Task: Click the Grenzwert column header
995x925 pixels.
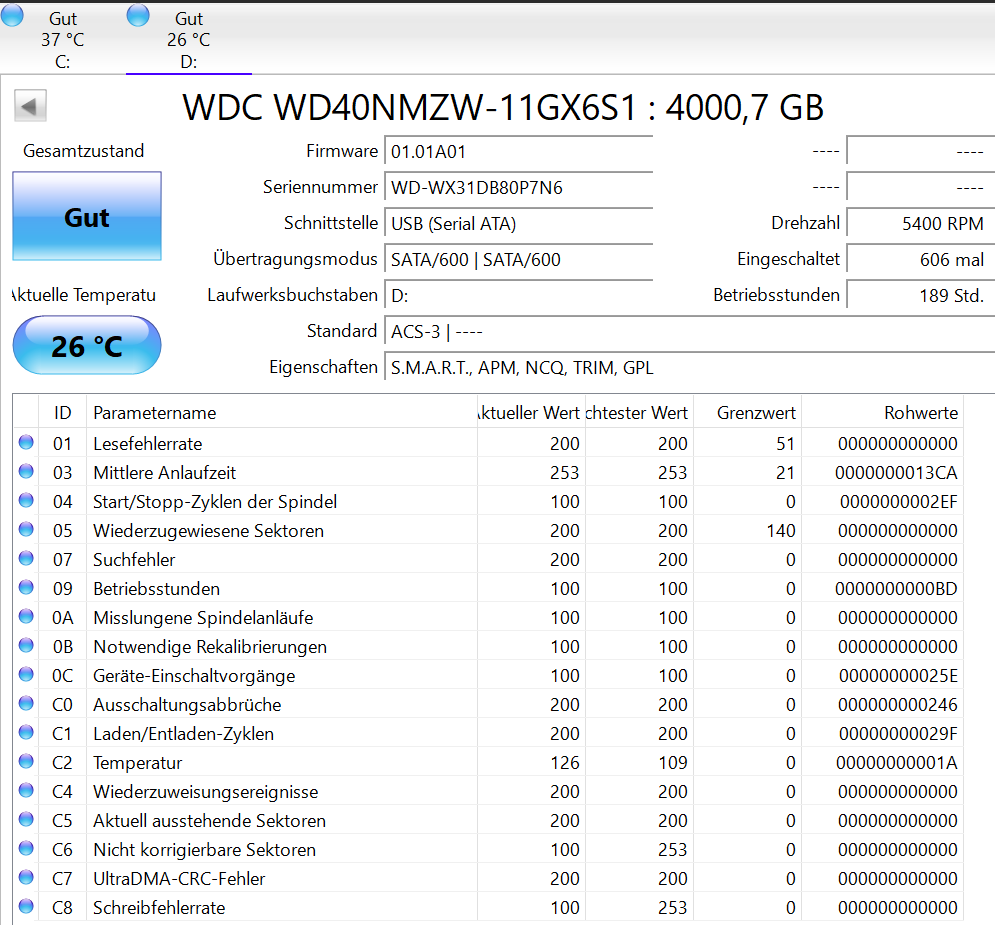Action: pyautogui.click(x=748, y=413)
